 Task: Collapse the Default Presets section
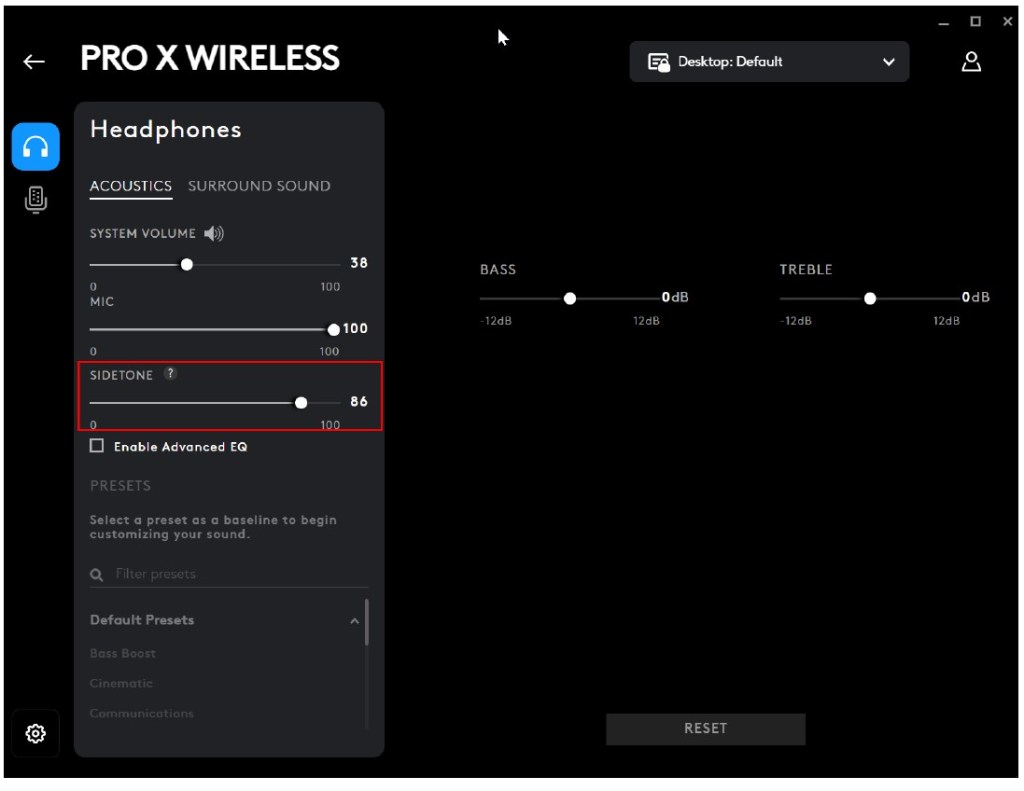[x=354, y=621]
